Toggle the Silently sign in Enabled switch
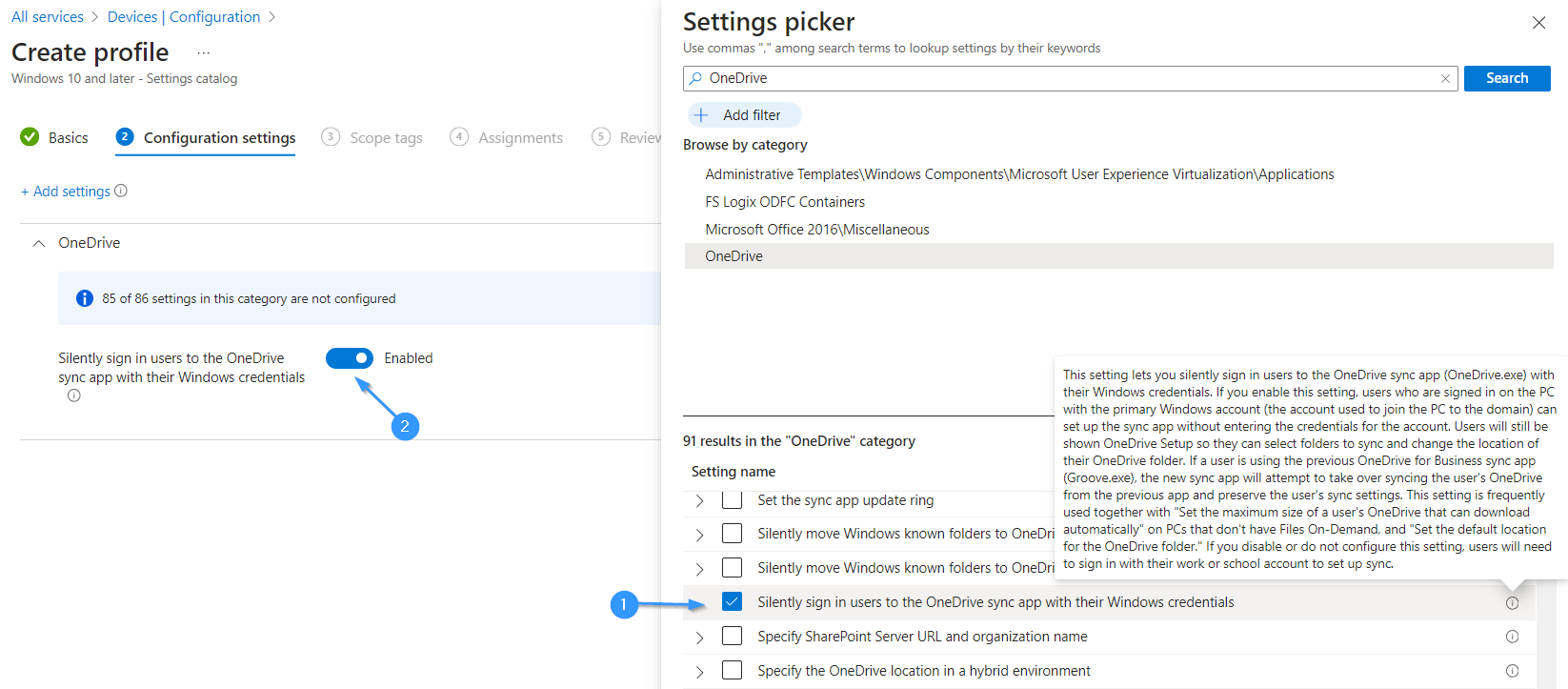Viewport: 1568px width, 689px height. [350, 358]
